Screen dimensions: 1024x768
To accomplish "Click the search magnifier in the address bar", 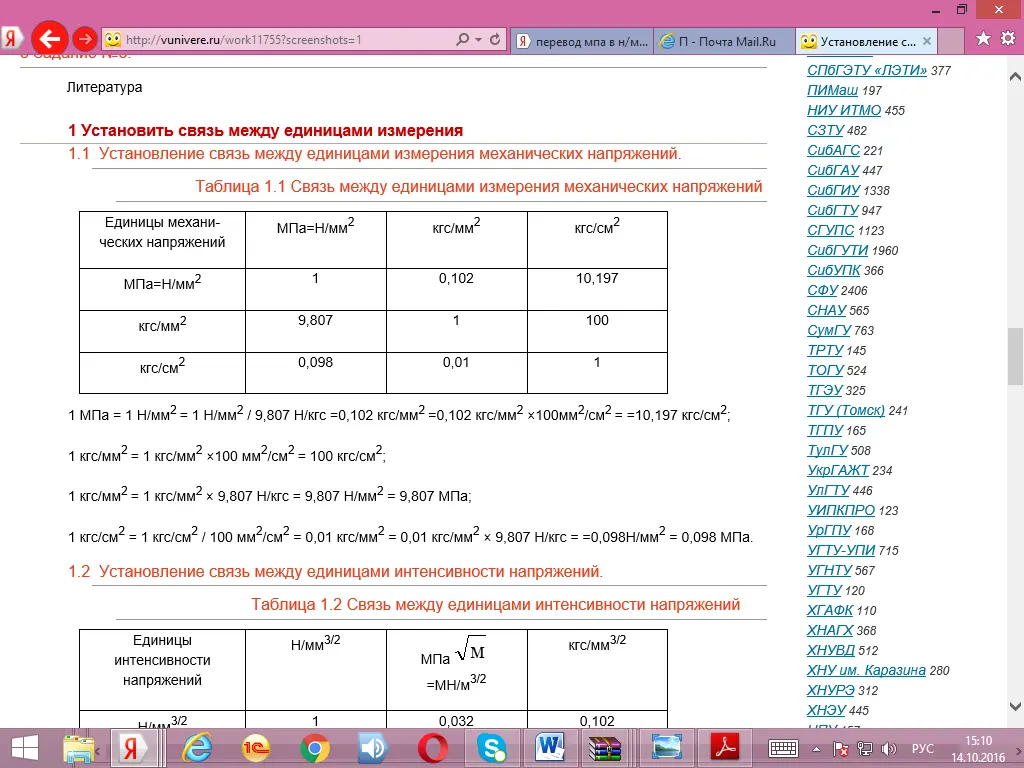I will click(x=462, y=40).
